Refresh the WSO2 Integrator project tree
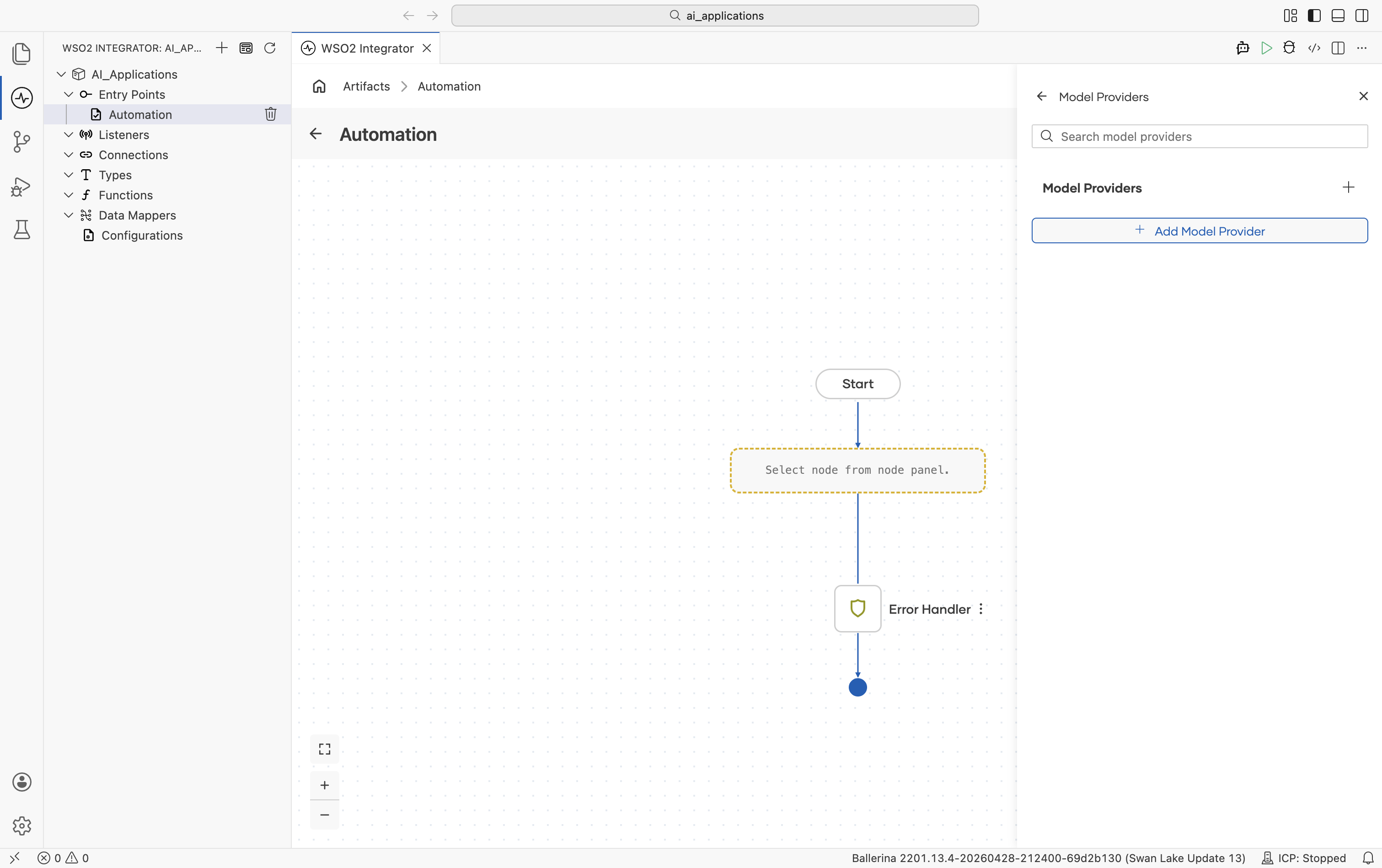This screenshot has height=868, width=1382. [270, 48]
